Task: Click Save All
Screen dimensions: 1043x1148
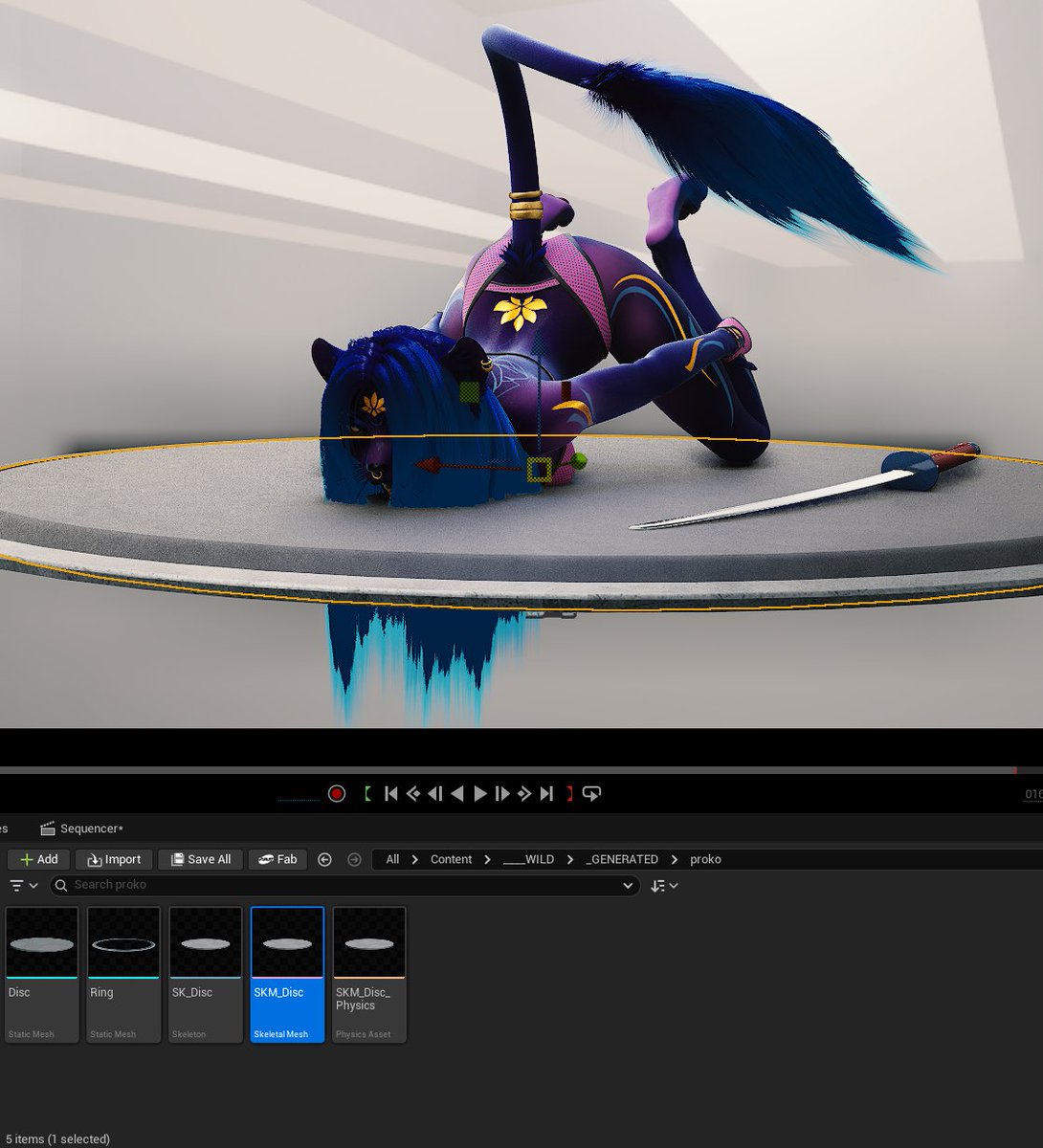Action: [200, 859]
